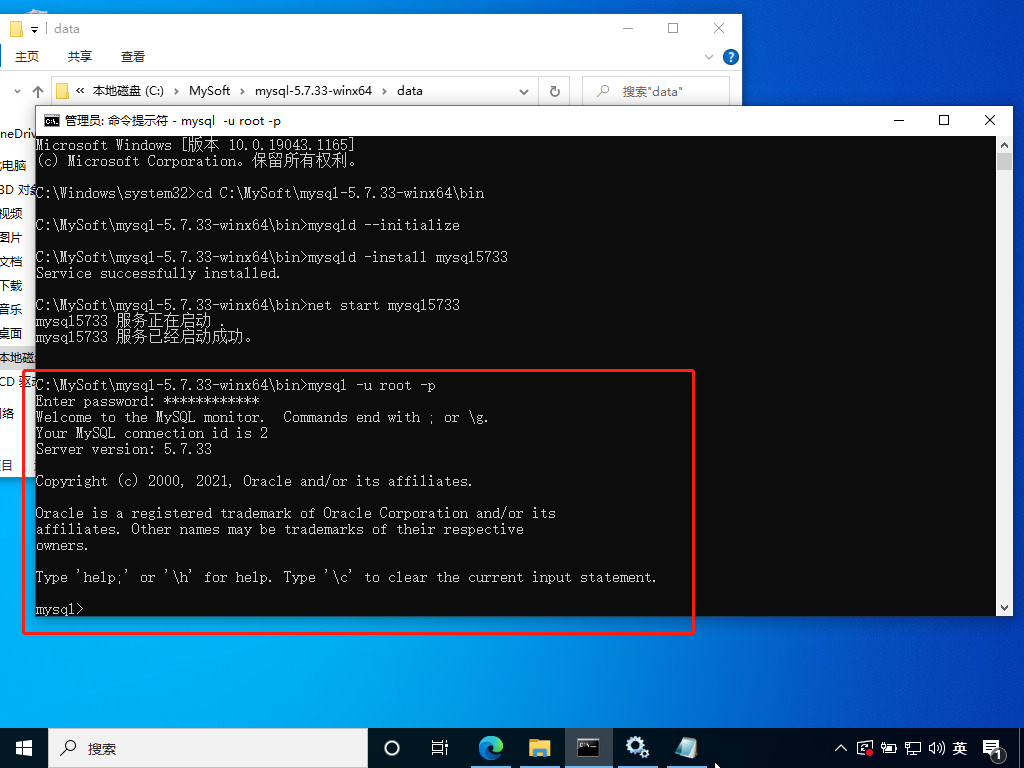This screenshot has width=1024, height=768.
Task: Open the recent locations dropdown arrow
Action: pos(18,91)
